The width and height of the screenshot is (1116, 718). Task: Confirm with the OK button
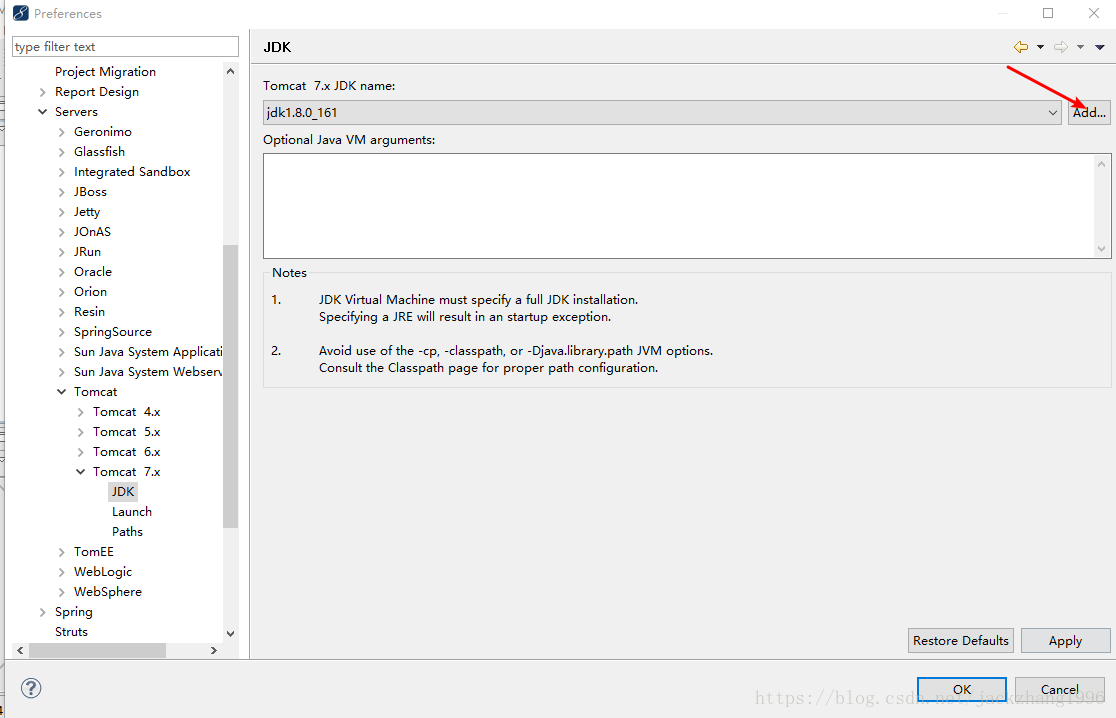[x=962, y=689]
